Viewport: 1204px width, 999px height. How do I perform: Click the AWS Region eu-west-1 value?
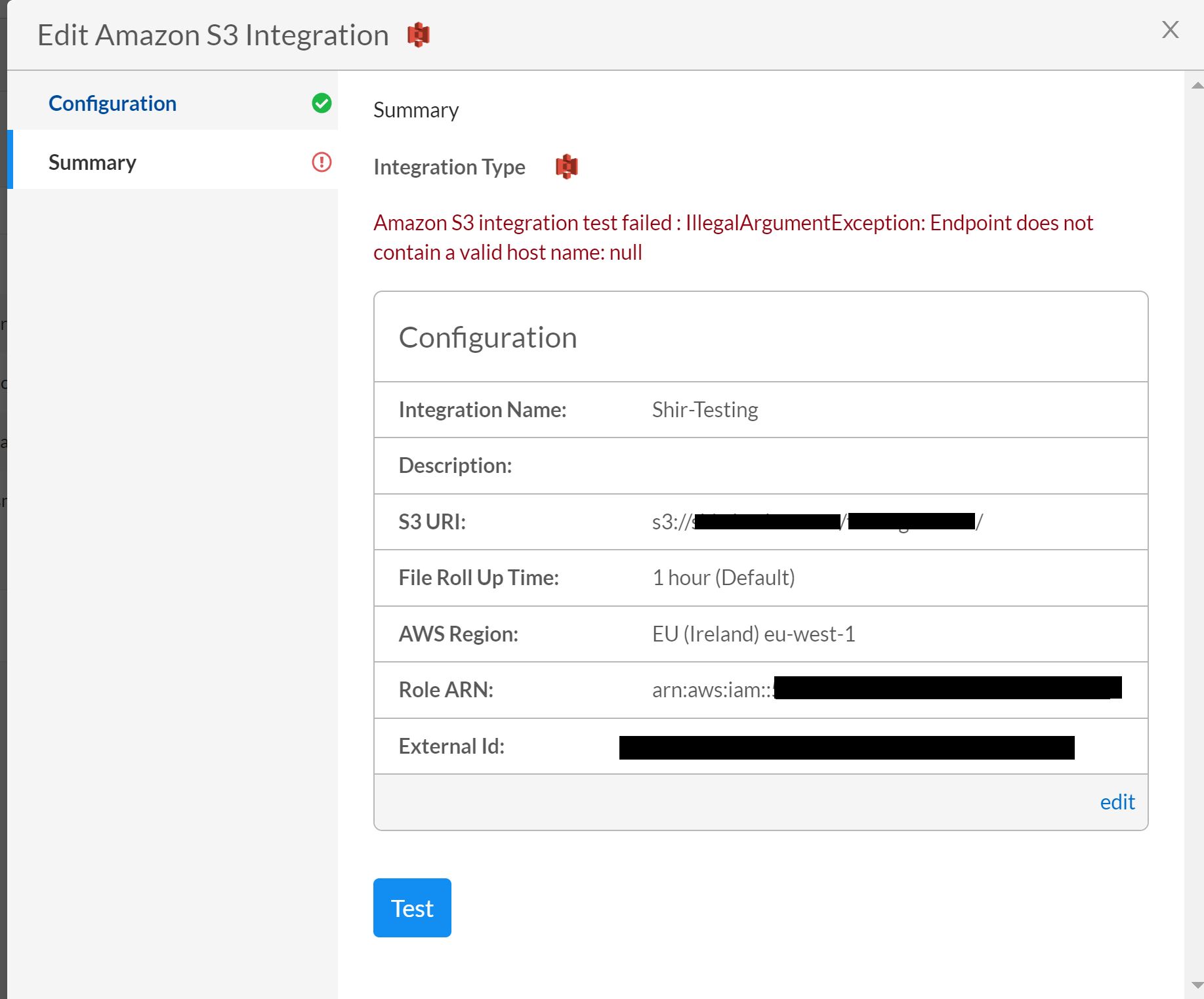753,634
